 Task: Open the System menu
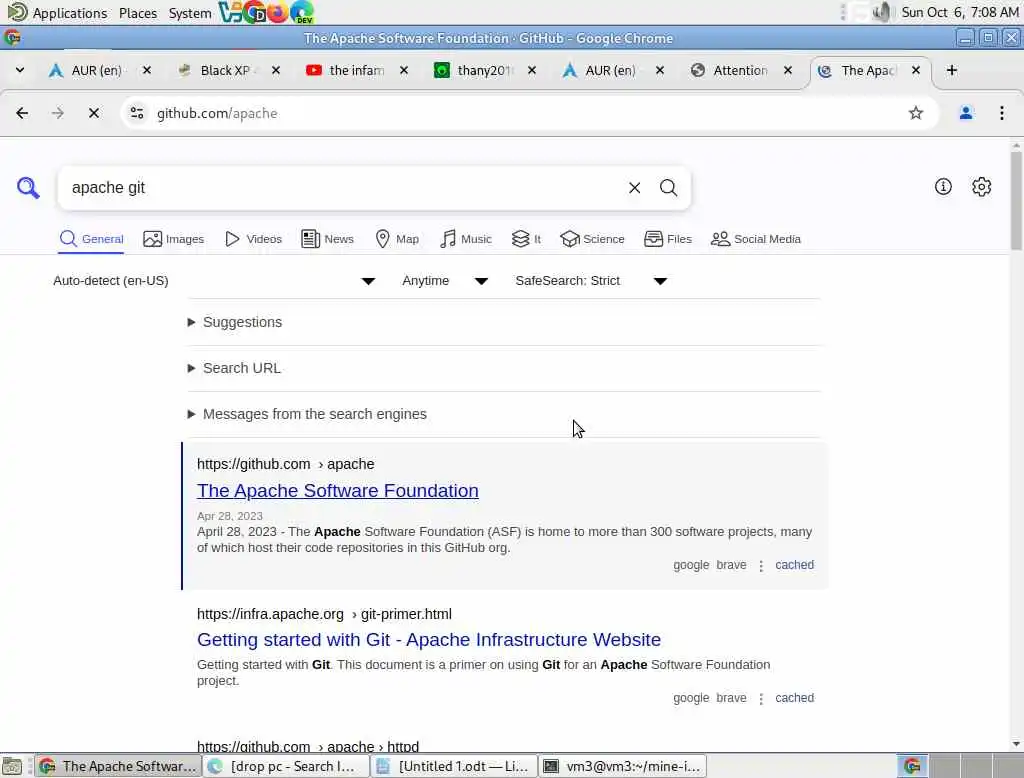point(189,12)
